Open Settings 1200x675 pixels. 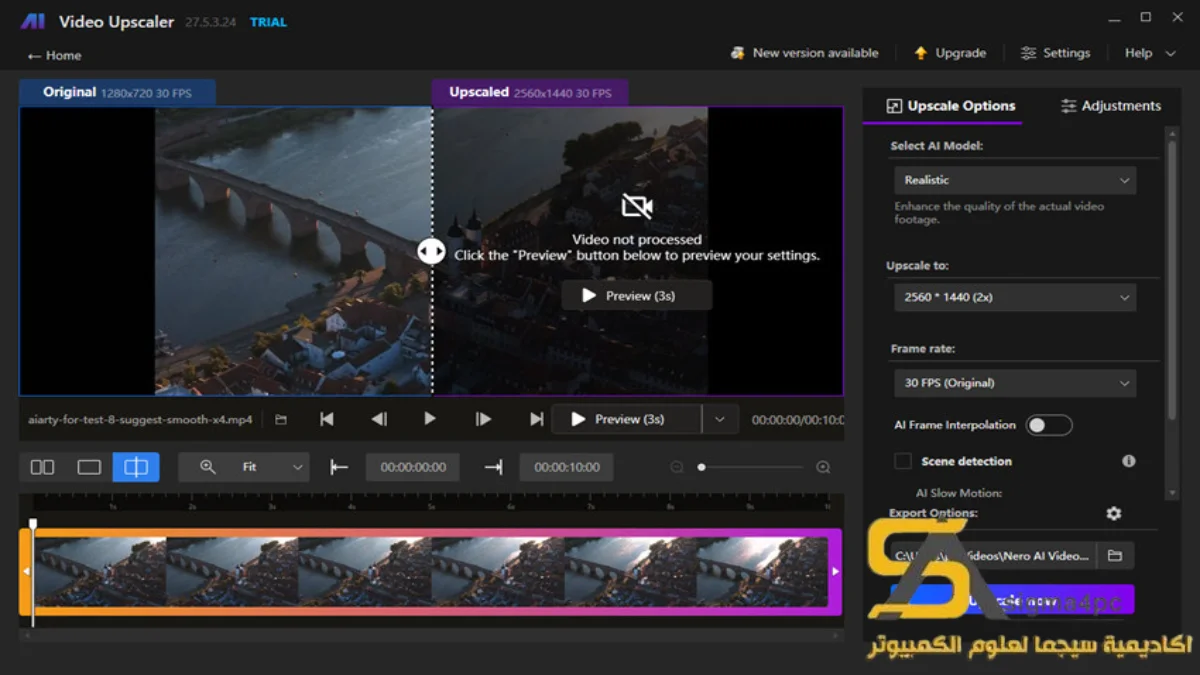[x=1055, y=53]
